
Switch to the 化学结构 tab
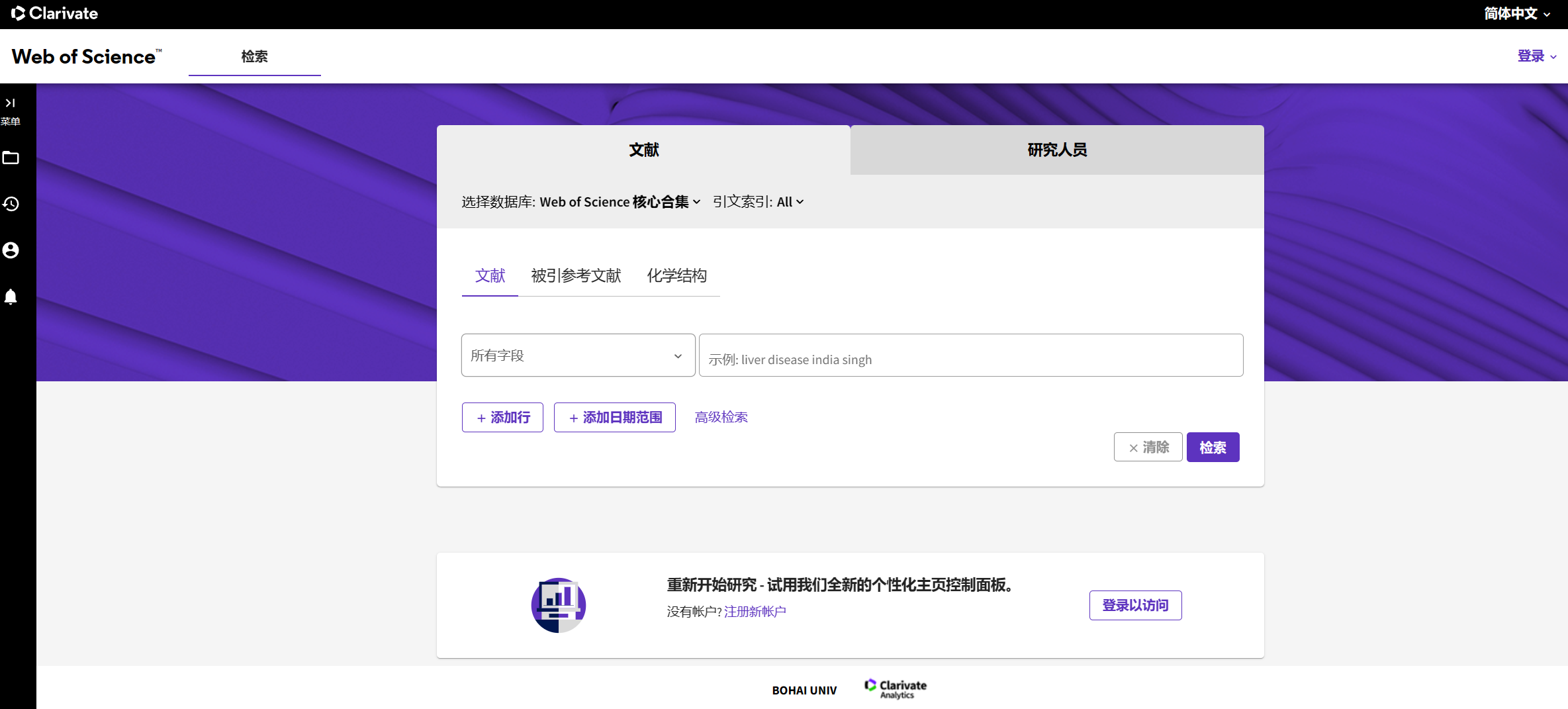(677, 275)
